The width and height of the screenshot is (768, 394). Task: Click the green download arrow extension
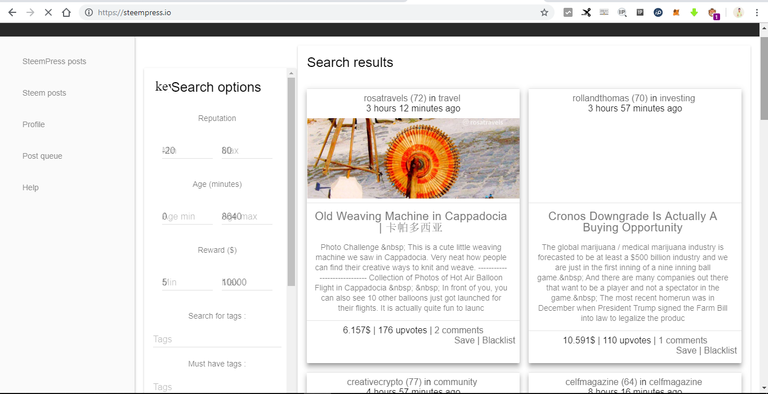click(x=694, y=13)
